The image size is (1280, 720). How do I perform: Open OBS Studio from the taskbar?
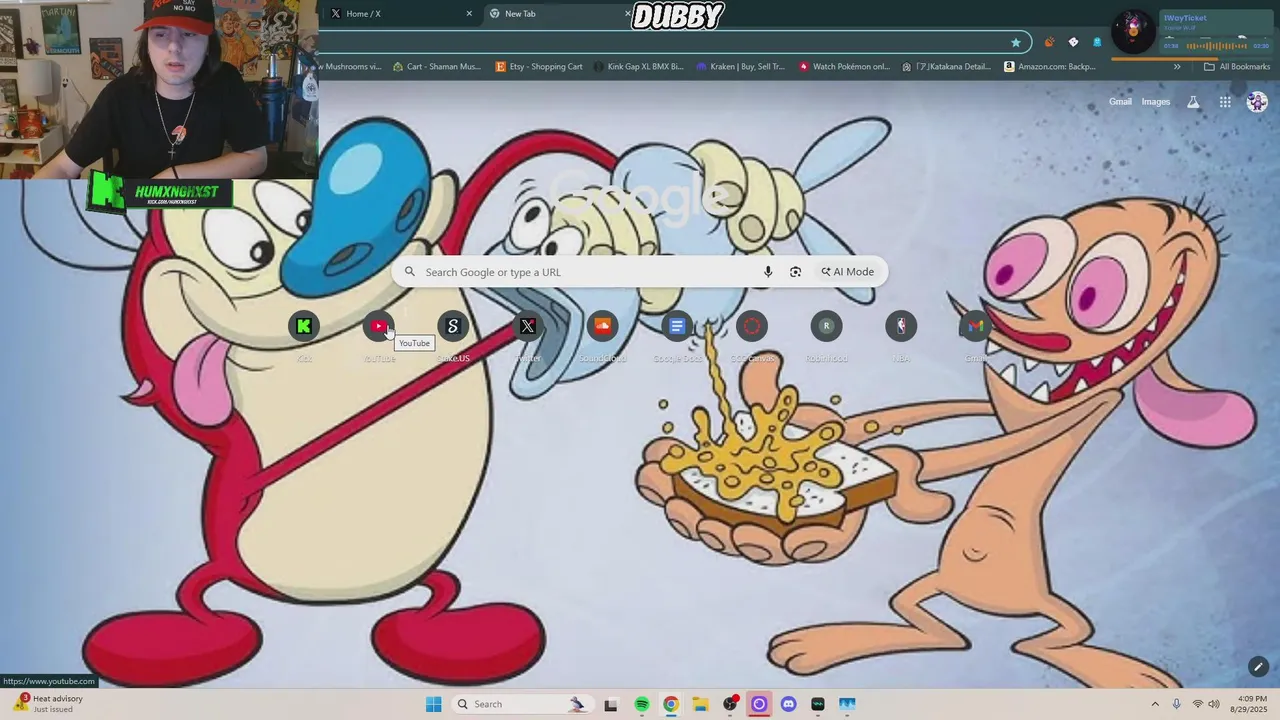tap(730, 704)
